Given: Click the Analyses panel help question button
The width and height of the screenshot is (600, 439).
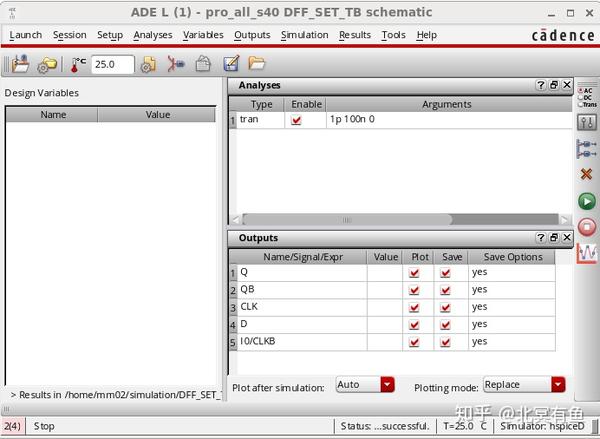Looking at the screenshot, I should [540, 85].
